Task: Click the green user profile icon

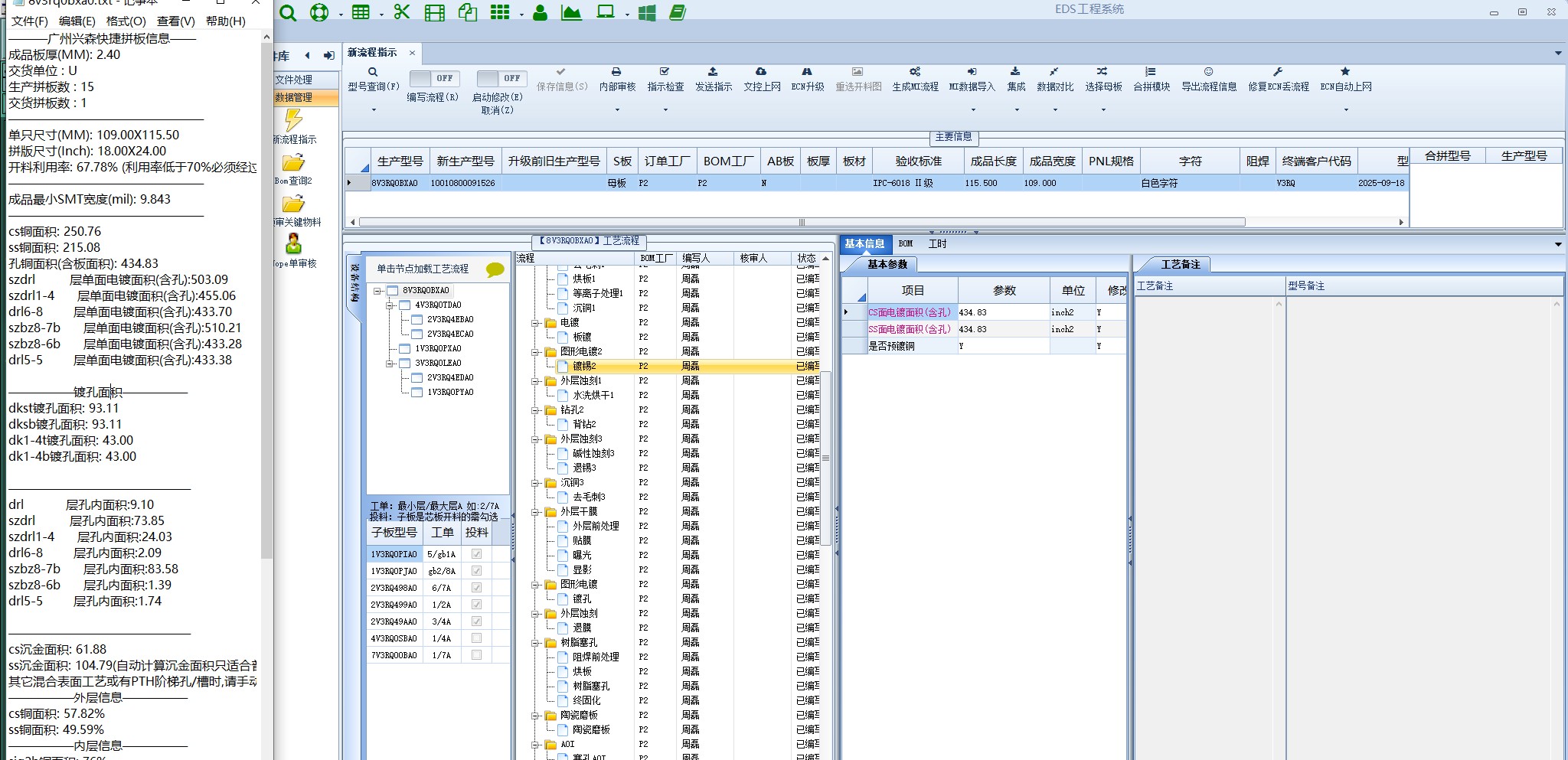Action: click(540, 12)
